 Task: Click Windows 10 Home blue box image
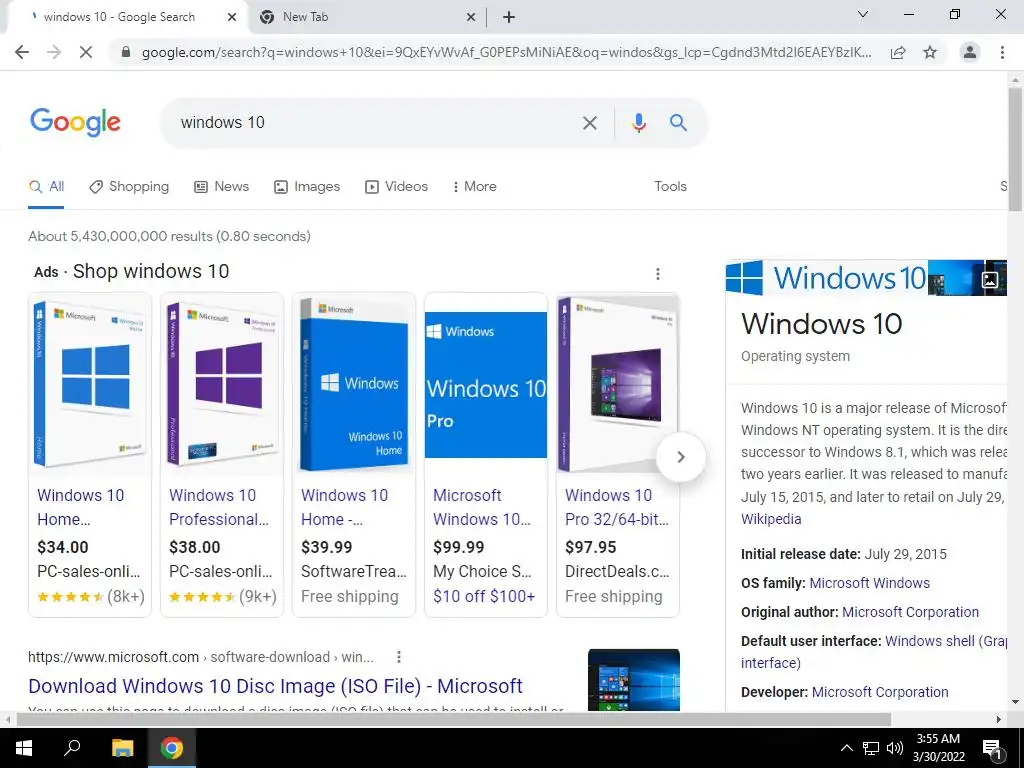tap(354, 385)
